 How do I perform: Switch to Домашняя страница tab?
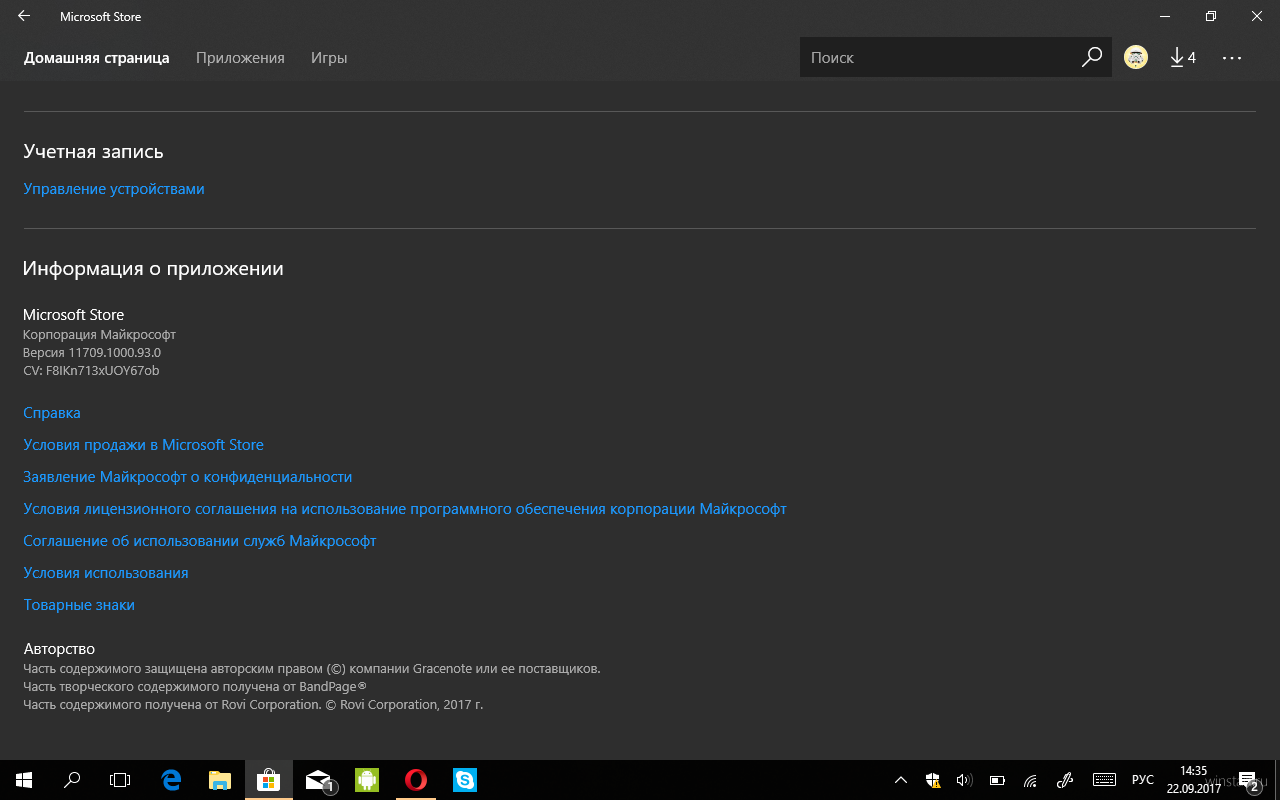tap(97, 58)
